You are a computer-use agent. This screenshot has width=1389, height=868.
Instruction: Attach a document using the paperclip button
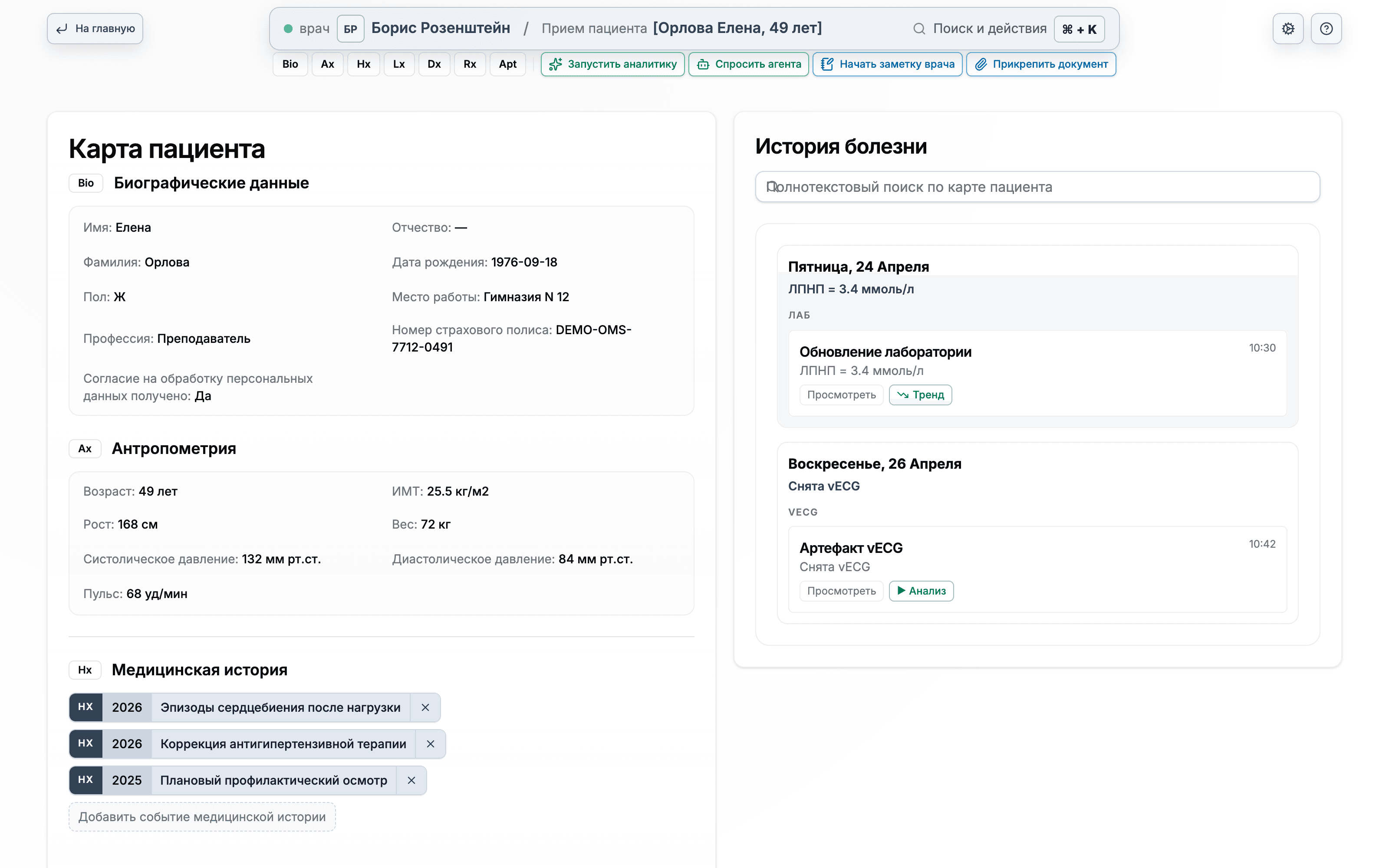1040,64
